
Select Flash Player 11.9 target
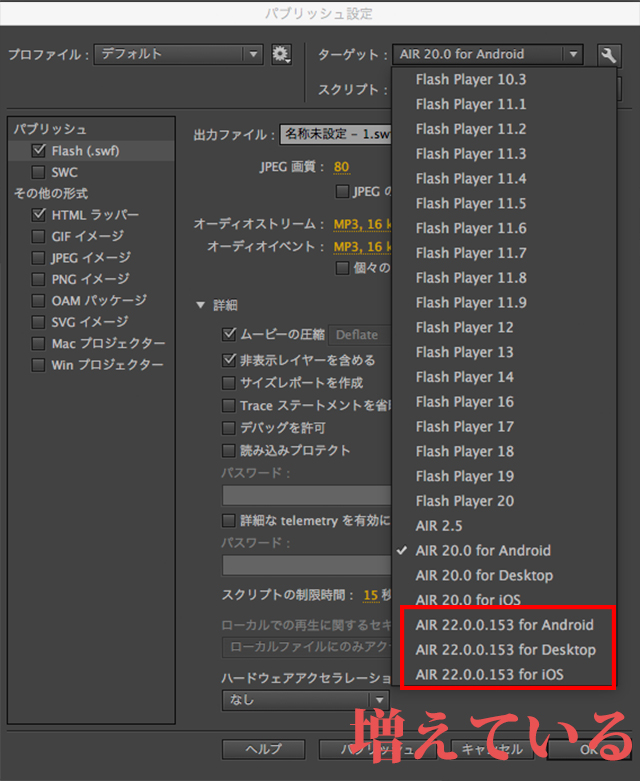(504, 303)
